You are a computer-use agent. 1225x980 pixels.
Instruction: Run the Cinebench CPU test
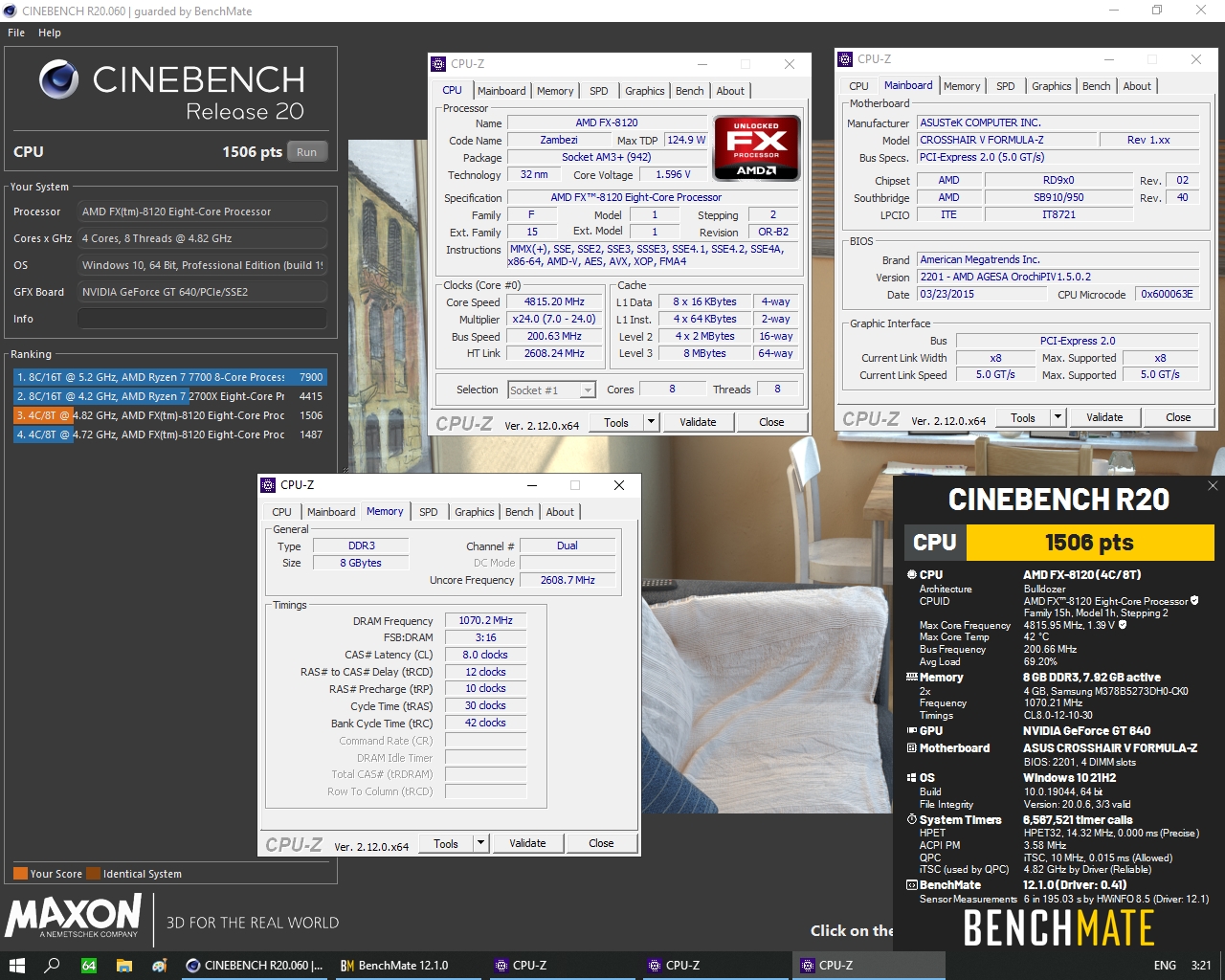pos(306,152)
